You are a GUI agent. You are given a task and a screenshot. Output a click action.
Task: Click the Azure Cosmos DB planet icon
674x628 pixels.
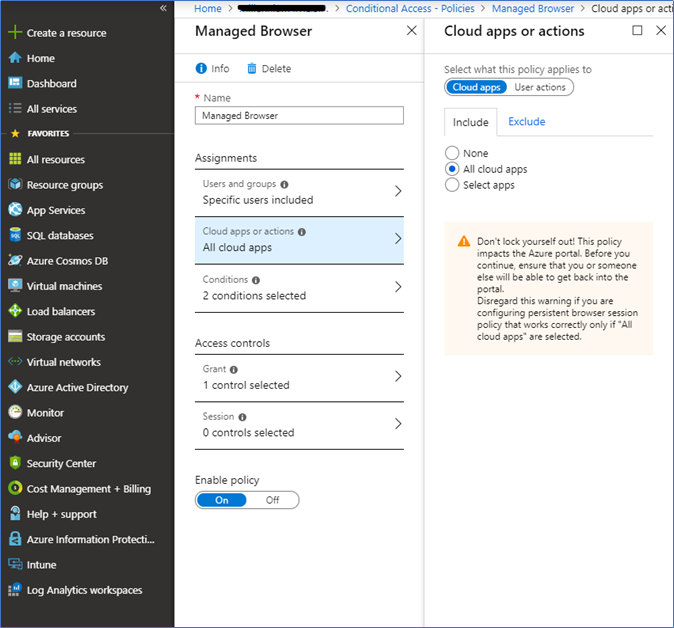(15, 260)
